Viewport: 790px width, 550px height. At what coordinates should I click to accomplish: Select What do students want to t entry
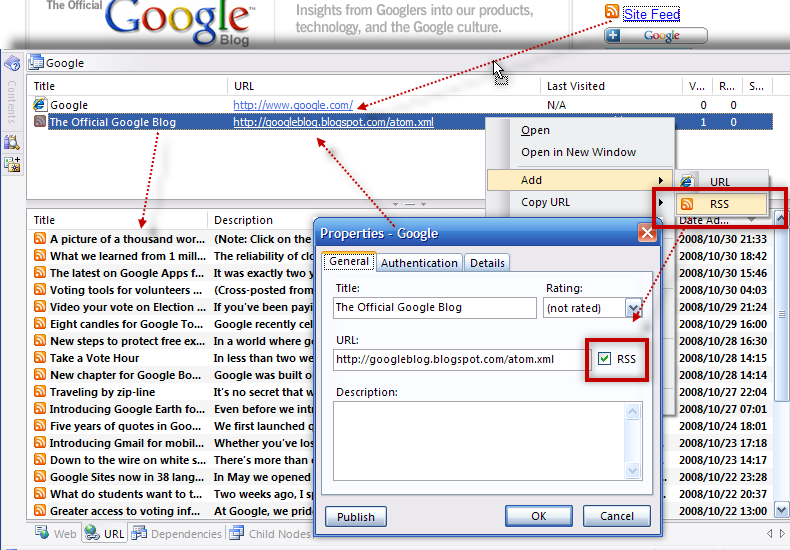point(126,494)
